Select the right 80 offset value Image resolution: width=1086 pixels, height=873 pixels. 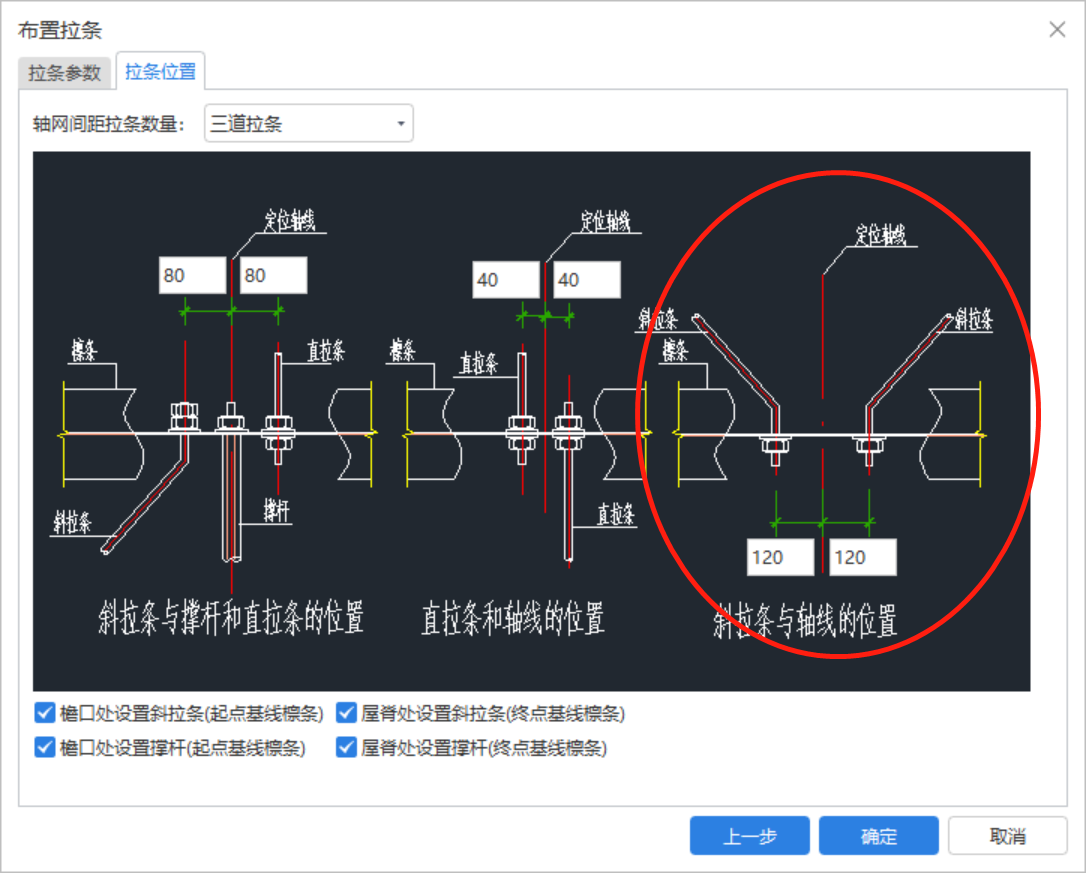coord(271,274)
